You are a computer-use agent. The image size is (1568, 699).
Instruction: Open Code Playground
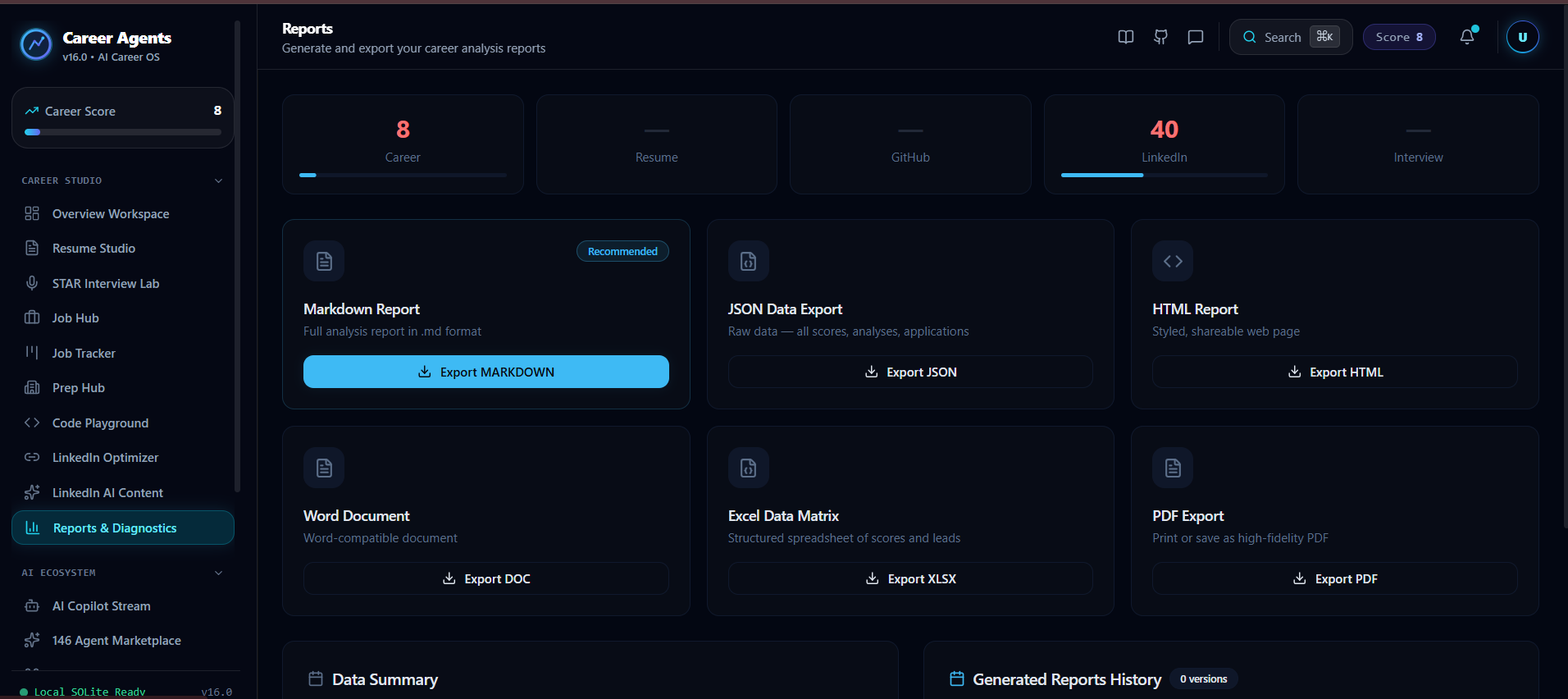point(123,423)
